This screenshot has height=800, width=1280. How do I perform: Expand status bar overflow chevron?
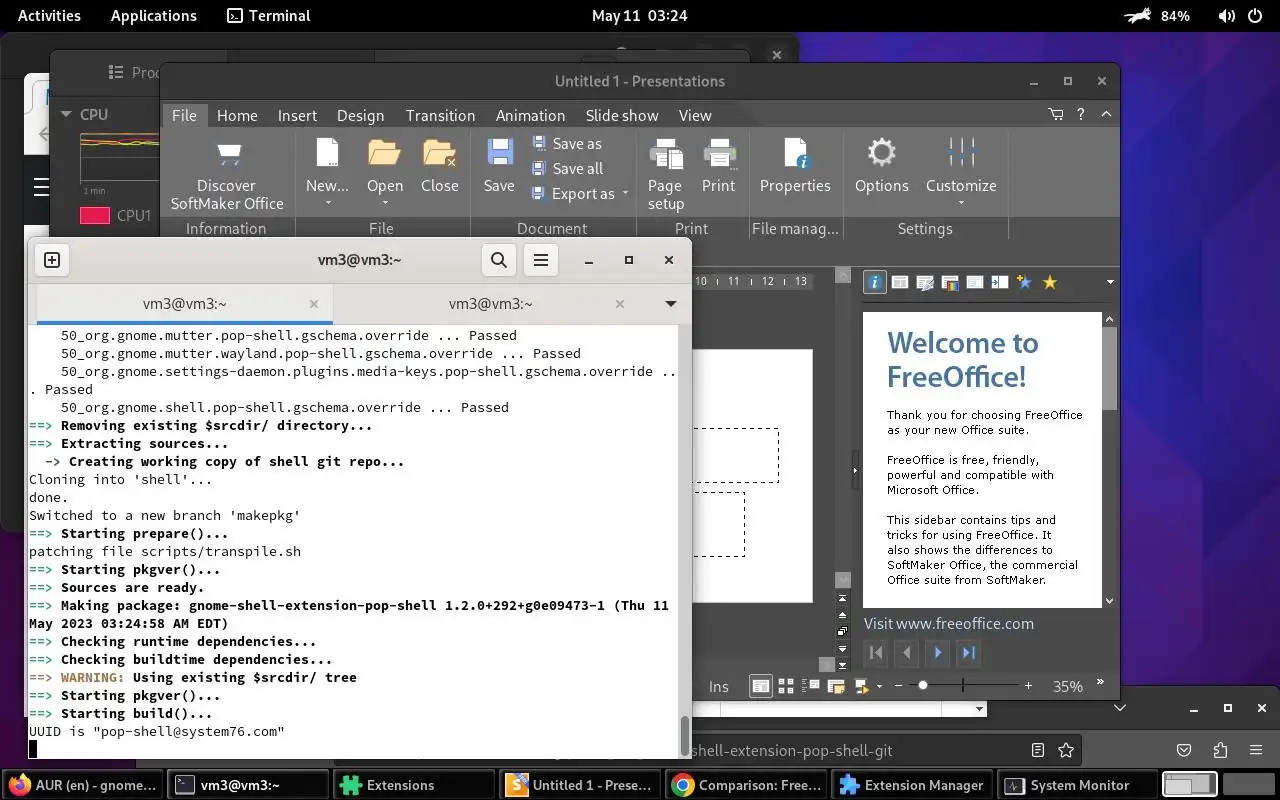1101,683
